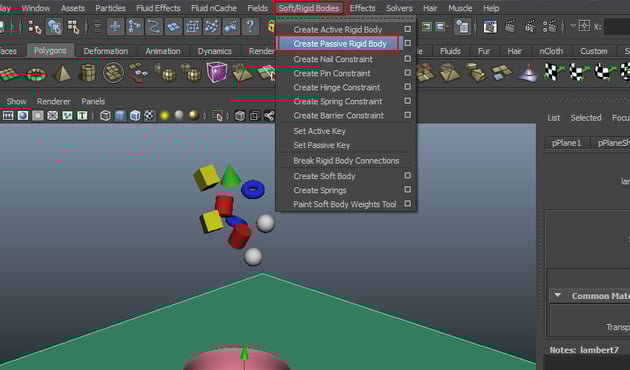Open Create Nail Constraint option box
The width and height of the screenshot is (630, 370).
click(407, 59)
